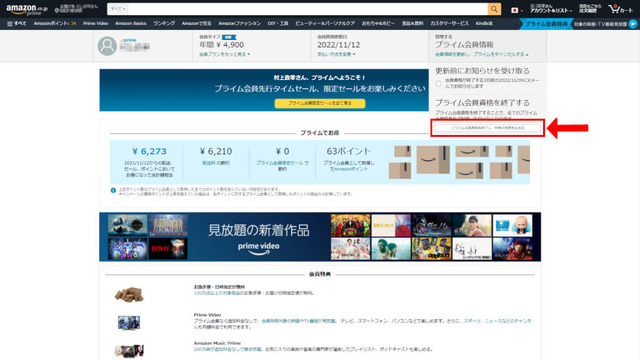640x360 pixels.
Task: Click the 2022/11/12 renewal date
Action: tap(339, 45)
